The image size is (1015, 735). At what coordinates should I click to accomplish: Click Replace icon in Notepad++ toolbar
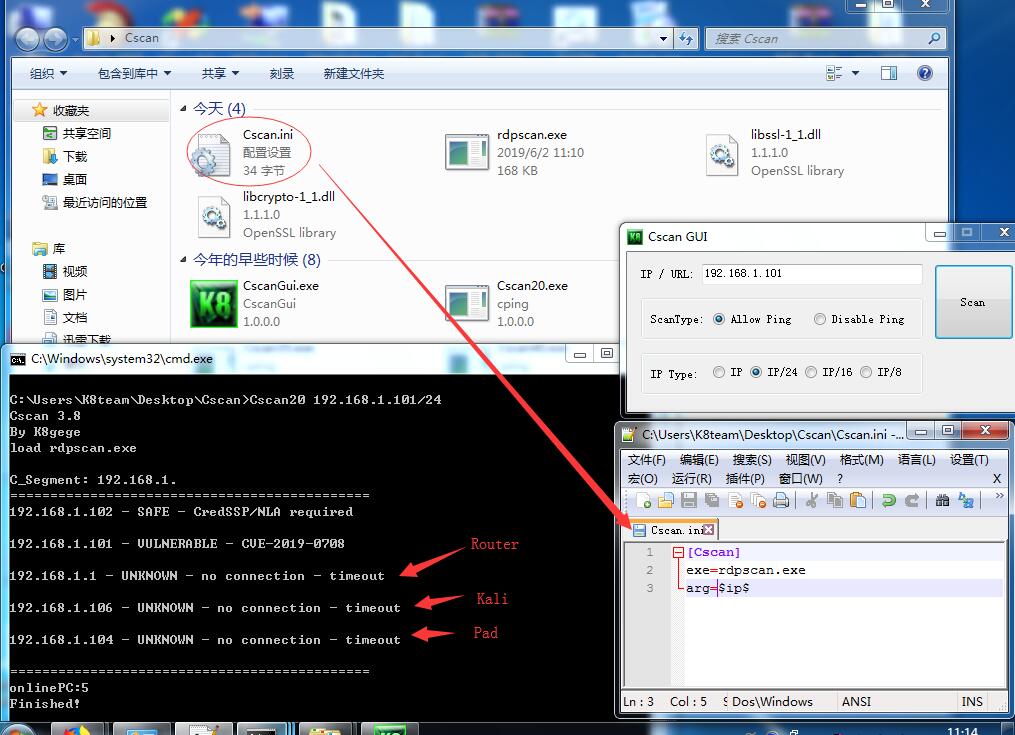click(966, 500)
